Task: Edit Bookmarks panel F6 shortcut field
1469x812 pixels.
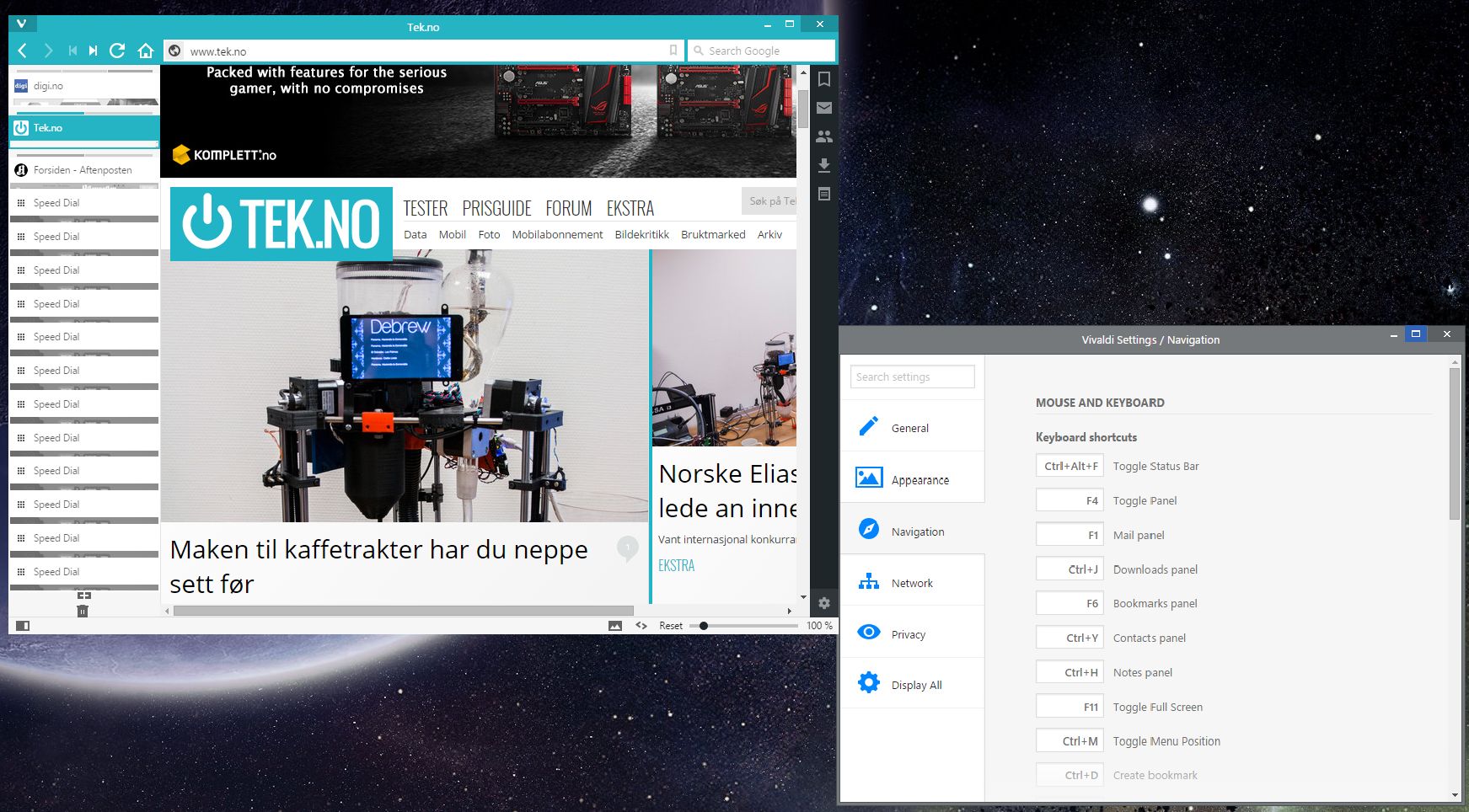Action: point(1070,603)
